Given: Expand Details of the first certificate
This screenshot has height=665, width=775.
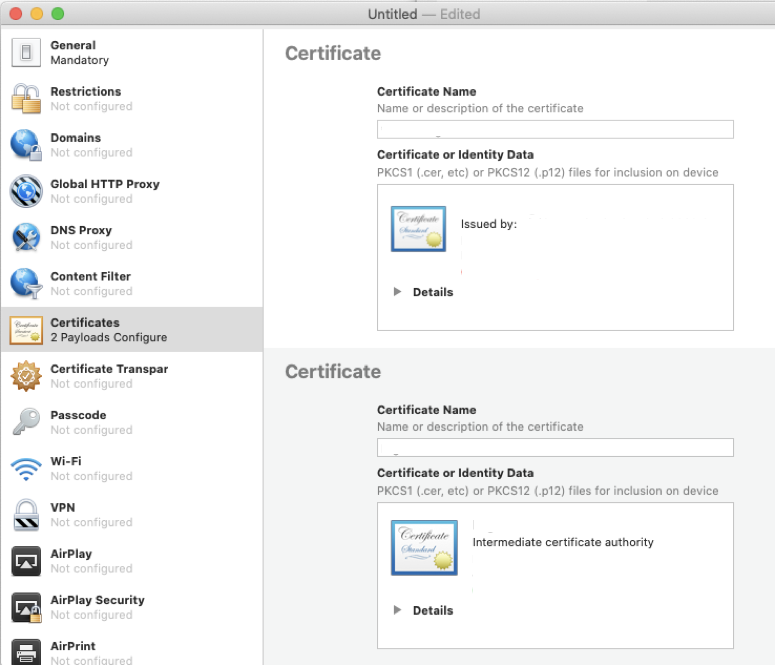Looking at the screenshot, I should pyautogui.click(x=397, y=292).
